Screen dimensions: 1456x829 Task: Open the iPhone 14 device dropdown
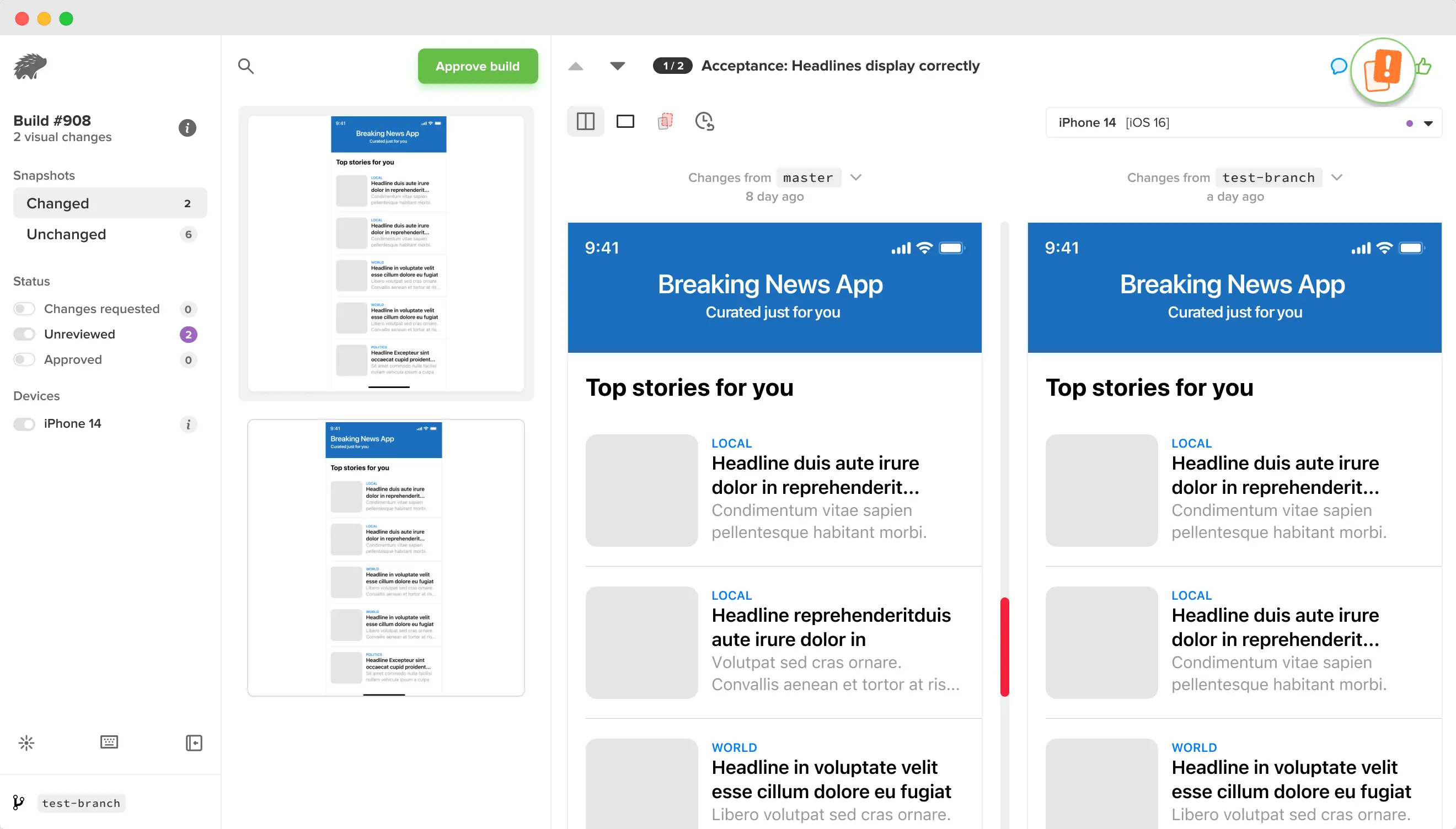(x=1427, y=123)
